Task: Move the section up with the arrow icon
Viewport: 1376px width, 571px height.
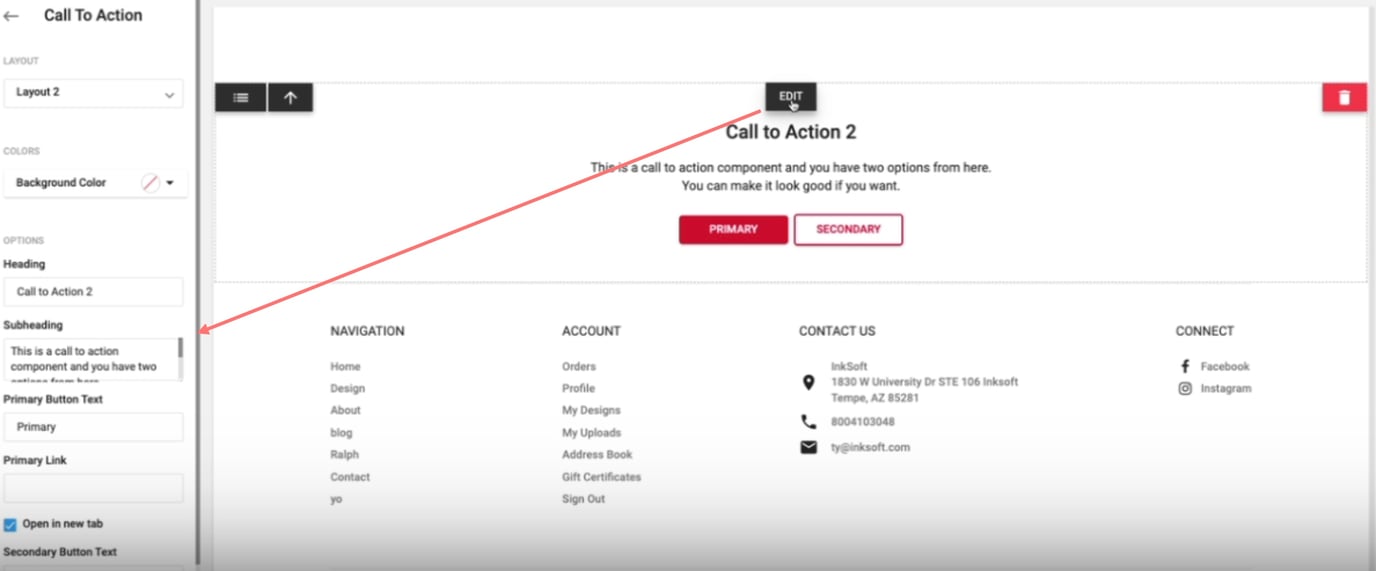Action: pos(290,97)
